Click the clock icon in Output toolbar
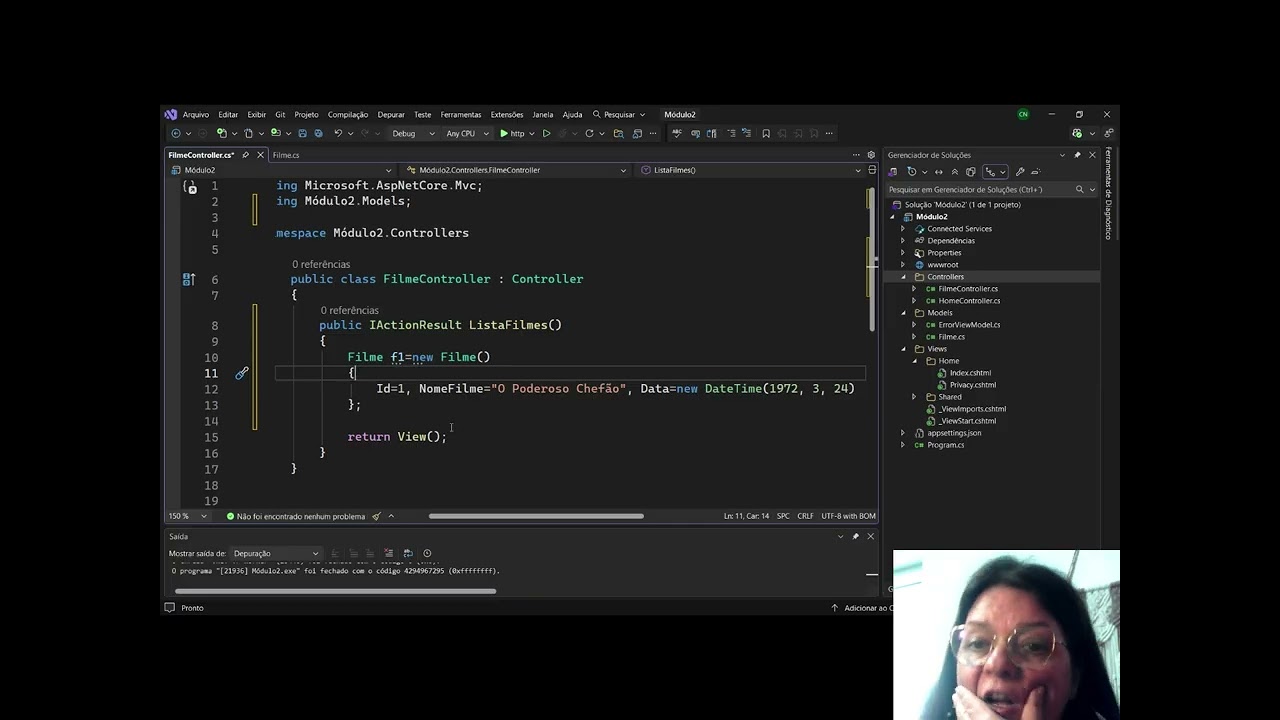 coord(427,553)
